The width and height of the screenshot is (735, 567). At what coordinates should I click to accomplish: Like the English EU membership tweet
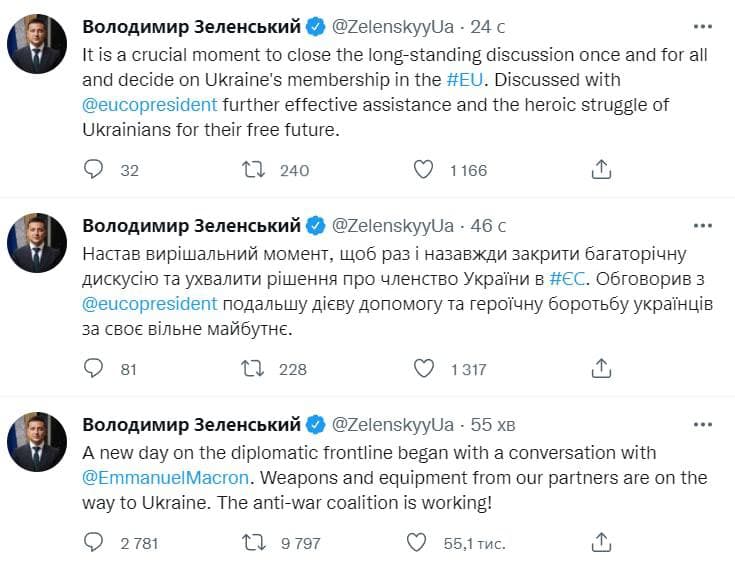(x=423, y=169)
